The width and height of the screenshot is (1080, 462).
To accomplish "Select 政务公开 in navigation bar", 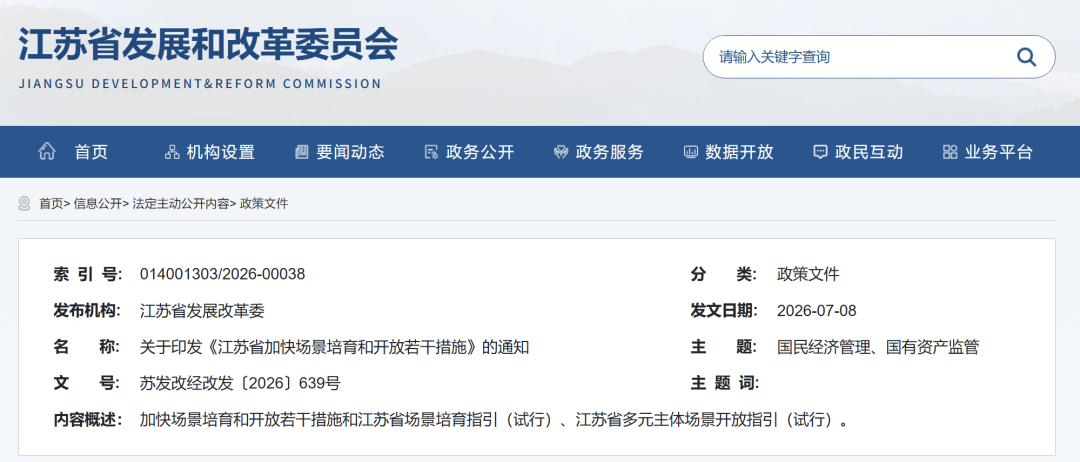I will click(480, 152).
